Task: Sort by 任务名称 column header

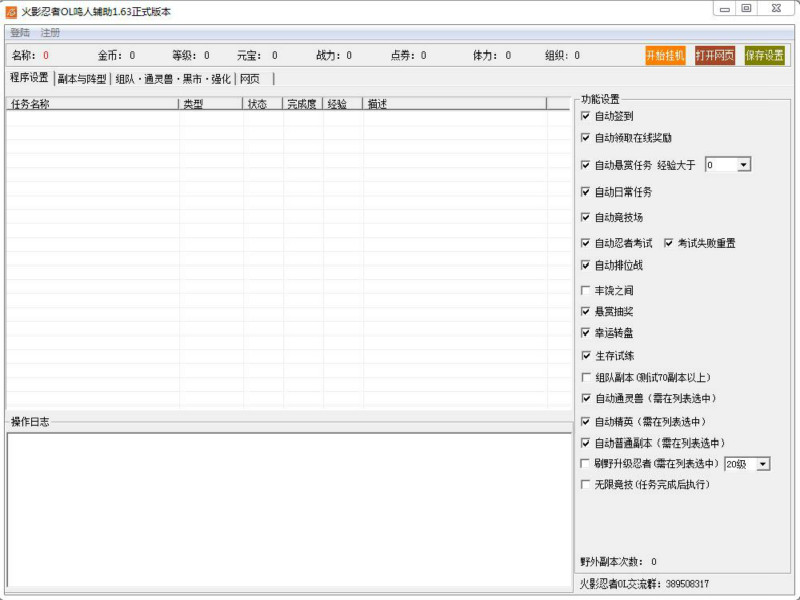Action: tap(92, 104)
